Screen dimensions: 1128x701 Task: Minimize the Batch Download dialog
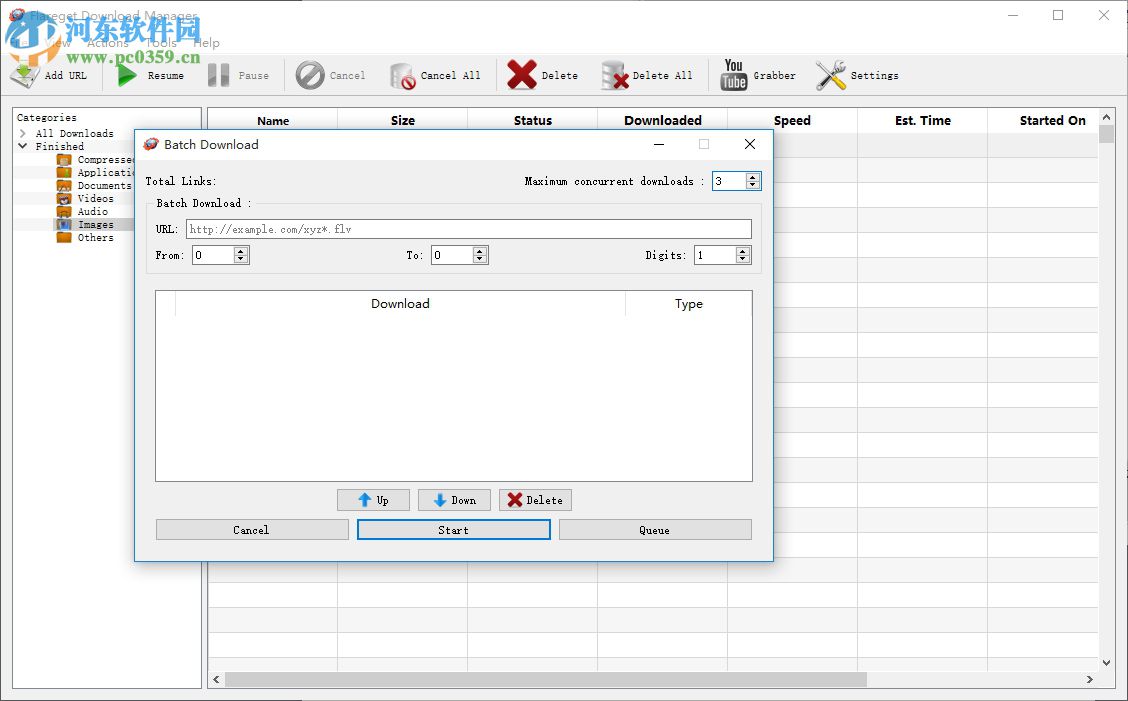[x=658, y=144]
